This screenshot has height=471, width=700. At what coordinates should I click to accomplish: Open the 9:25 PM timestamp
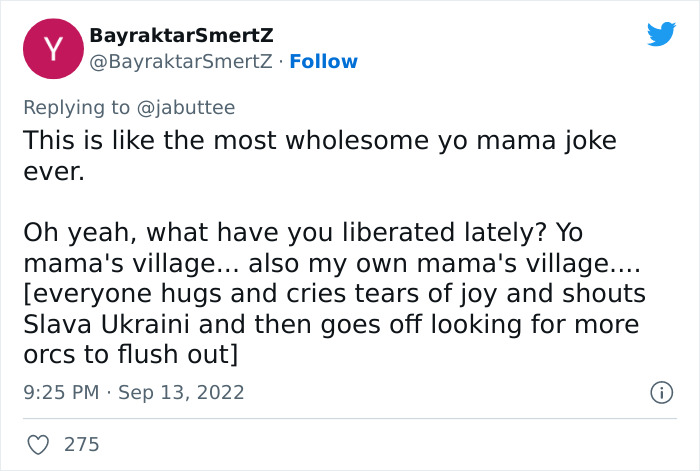click(x=61, y=392)
